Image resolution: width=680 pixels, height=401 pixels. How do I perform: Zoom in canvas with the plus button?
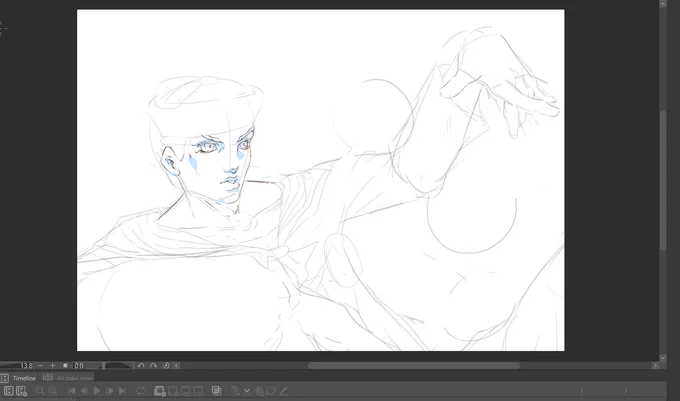(52, 365)
